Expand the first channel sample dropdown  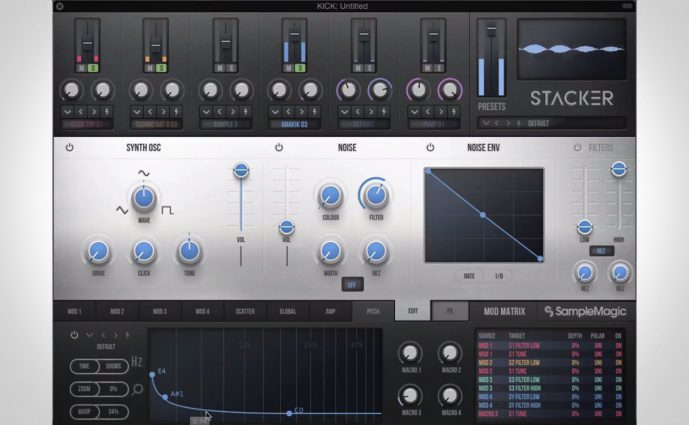[x=65, y=110]
